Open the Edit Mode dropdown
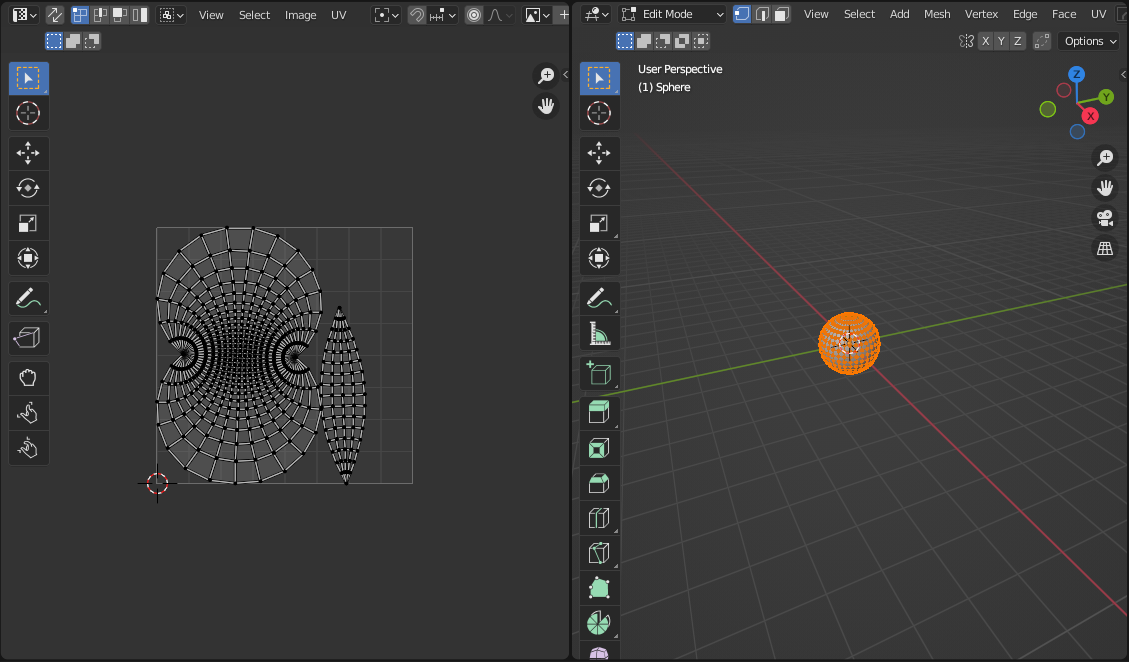Screen dimensions: 1129x662 [x=671, y=14]
